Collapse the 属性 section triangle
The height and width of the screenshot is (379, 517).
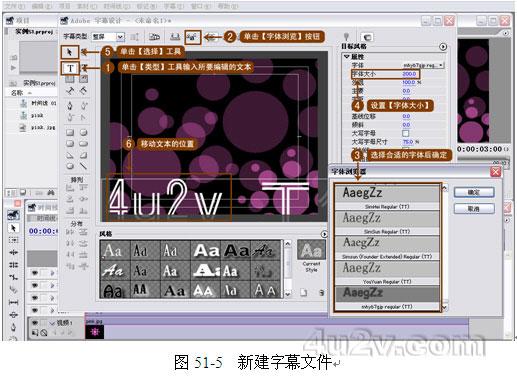pyautogui.click(x=346, y=57)
